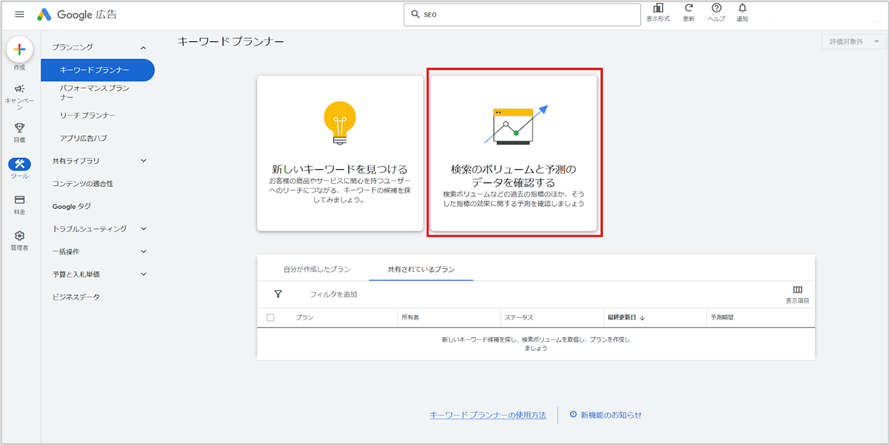This screenshot has height=445, width=890.
Task: Click the search field containing SEO
Action: (522, 15)
